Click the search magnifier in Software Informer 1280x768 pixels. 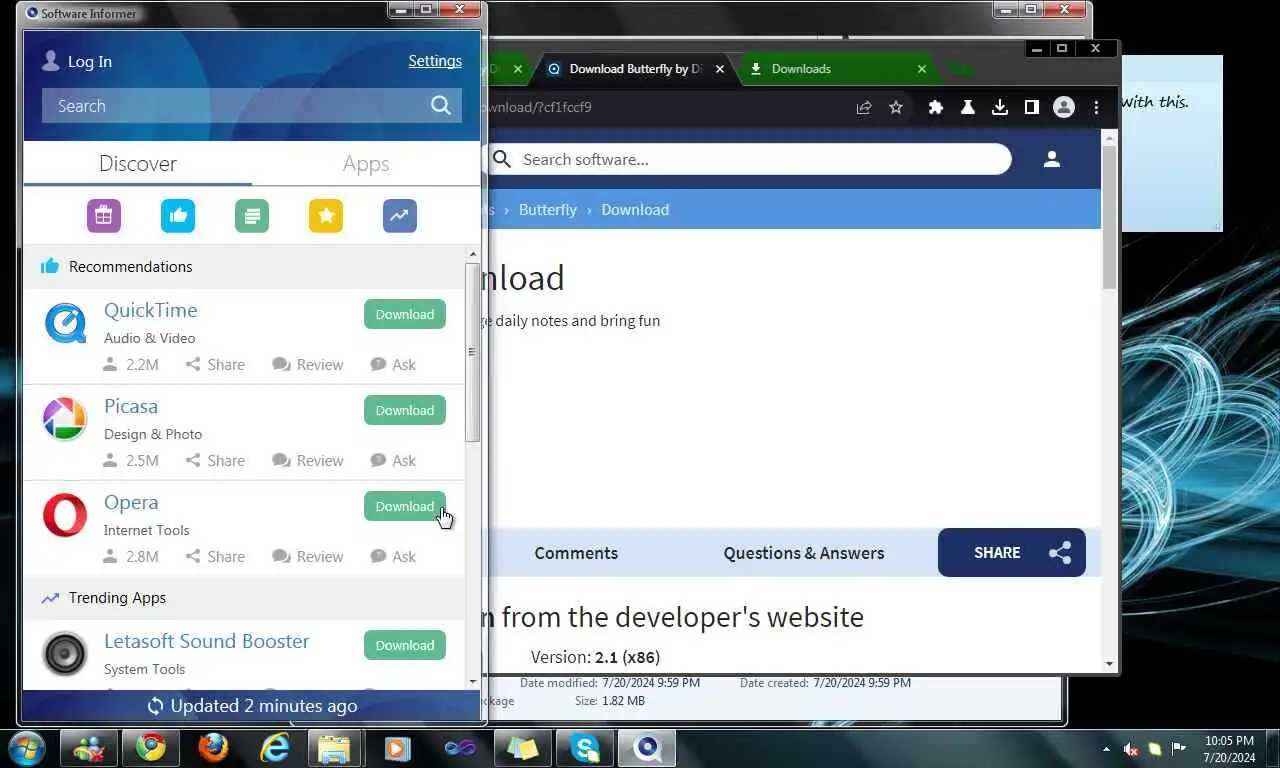(x=441, y=106)
